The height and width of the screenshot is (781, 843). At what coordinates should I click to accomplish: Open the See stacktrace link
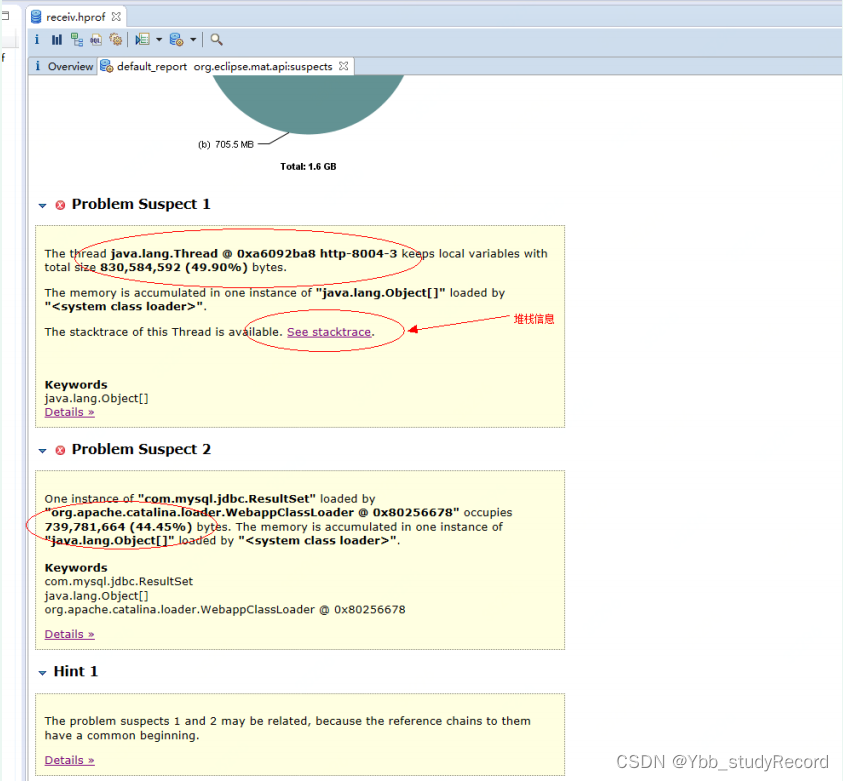329,332
